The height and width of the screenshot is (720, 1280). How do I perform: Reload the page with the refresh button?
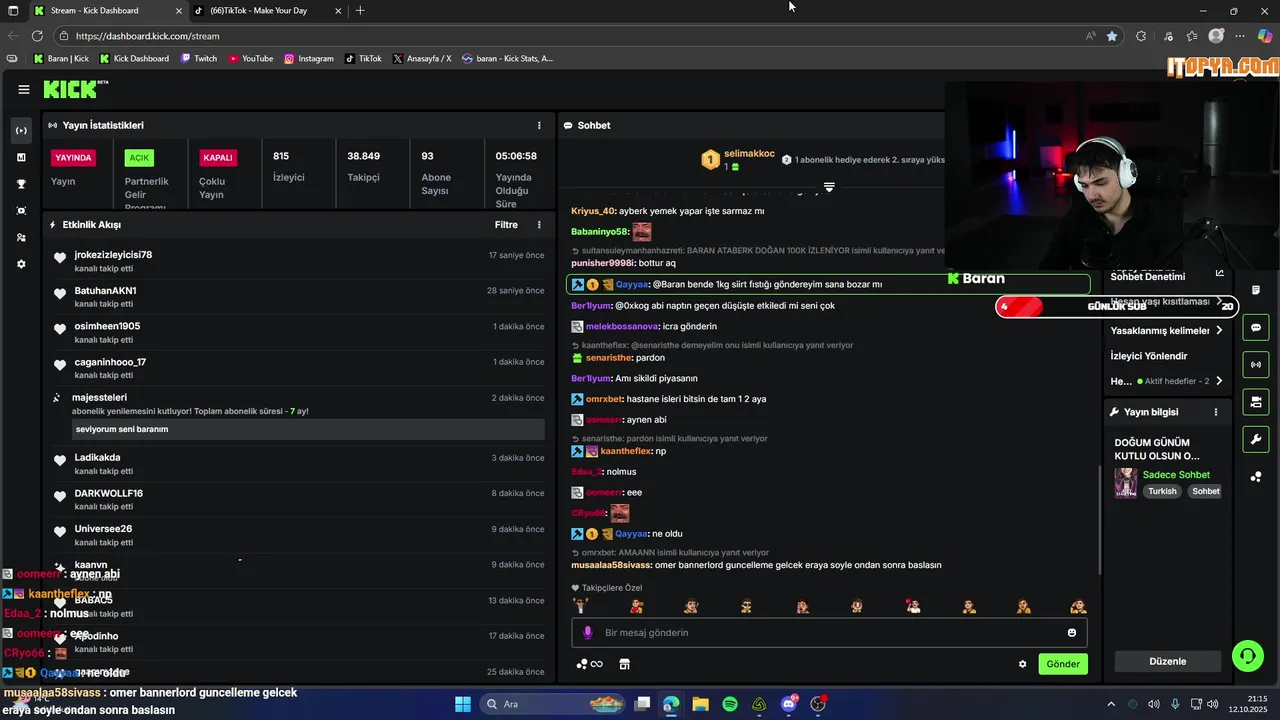point(37,36)
